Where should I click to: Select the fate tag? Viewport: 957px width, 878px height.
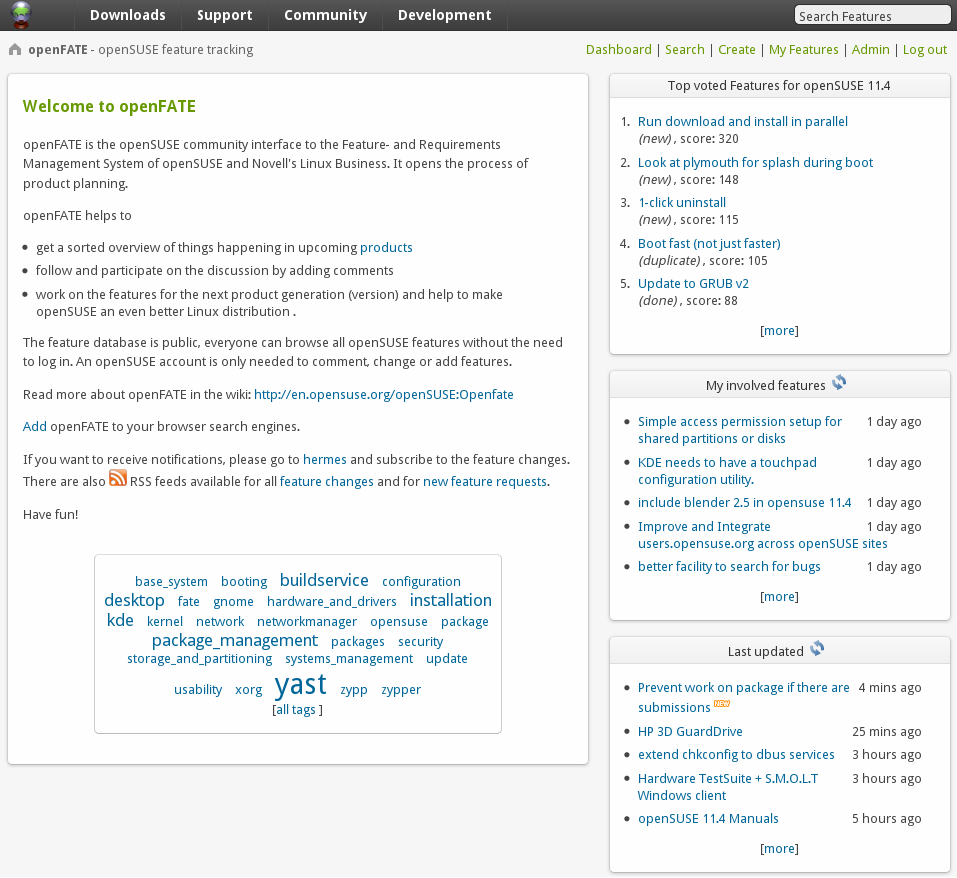pos(189,602)
